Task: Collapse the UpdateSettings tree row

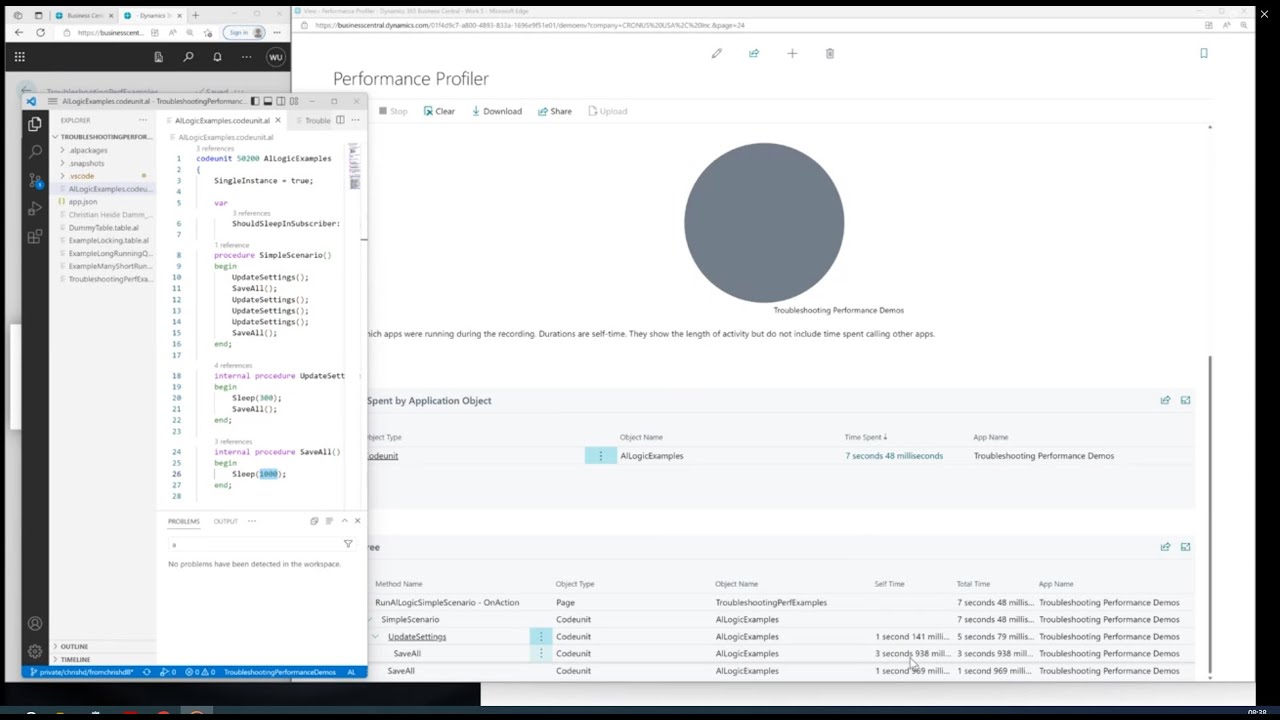Action: tap(375, 636)
